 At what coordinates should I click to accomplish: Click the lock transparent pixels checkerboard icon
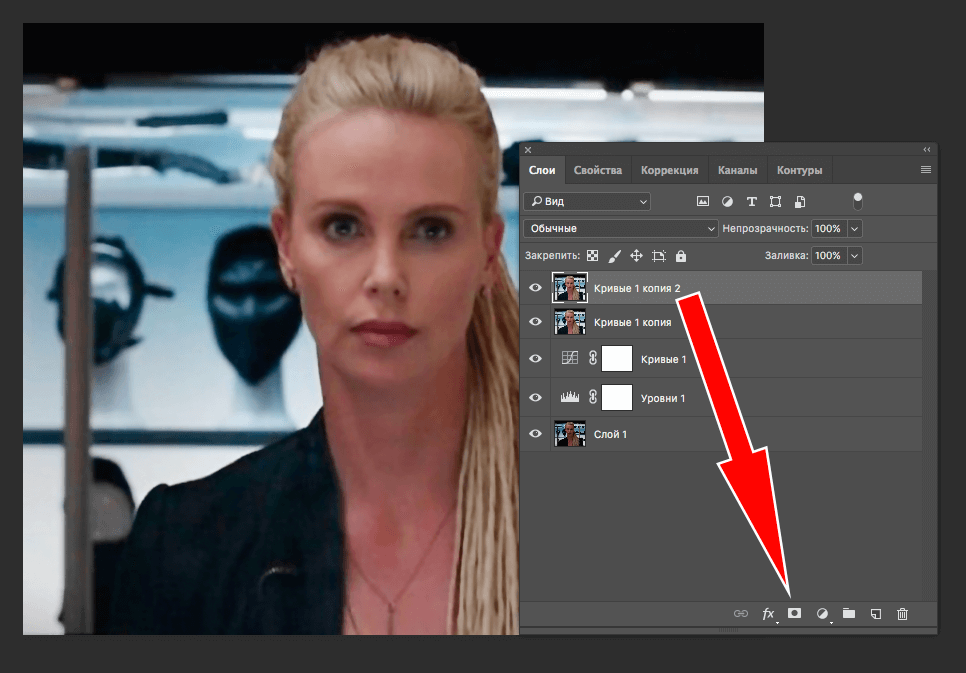592,256
